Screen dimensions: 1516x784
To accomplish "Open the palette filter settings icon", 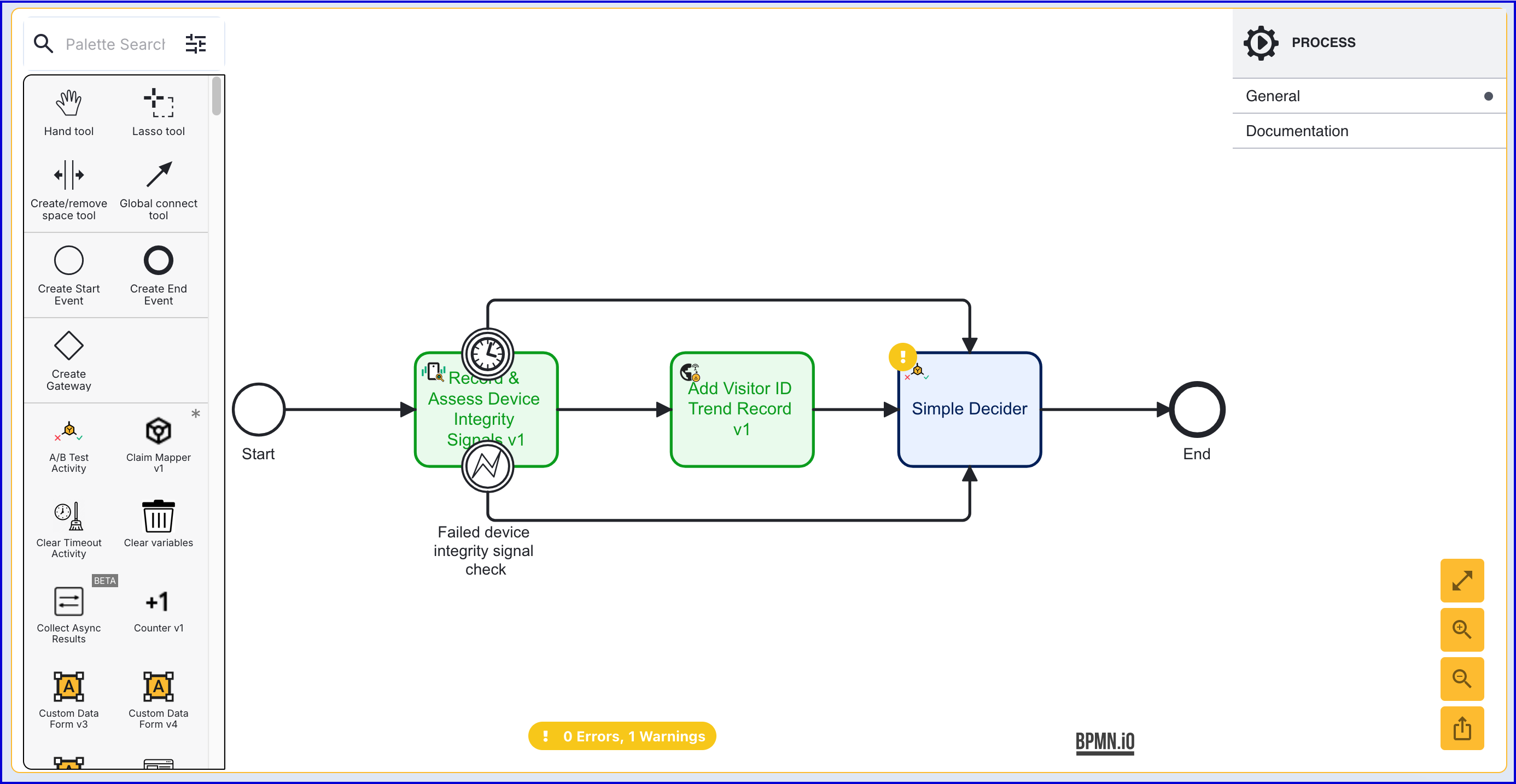I will (x=195, y=44).
